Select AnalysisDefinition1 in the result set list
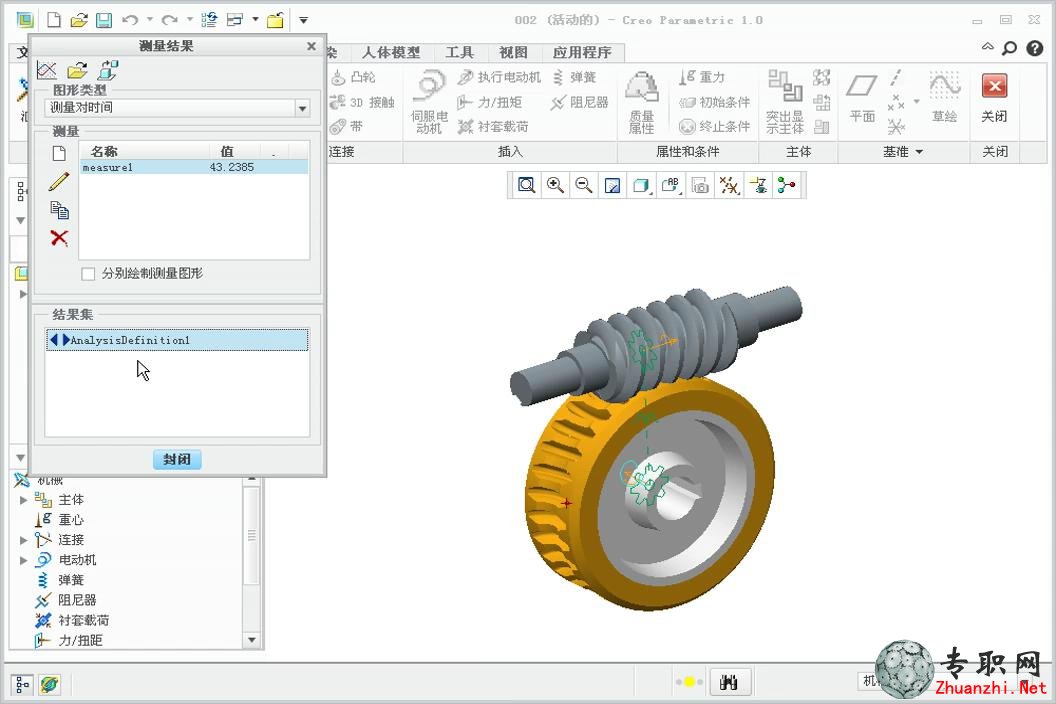The height and width of the screenshot is (704, 1056). pyautogui.click(x=177, y=340)
